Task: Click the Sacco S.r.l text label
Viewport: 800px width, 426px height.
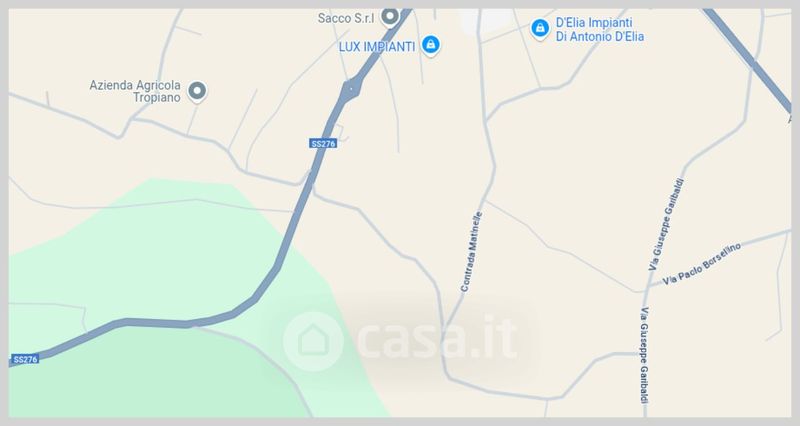Action: pos(346,18)
